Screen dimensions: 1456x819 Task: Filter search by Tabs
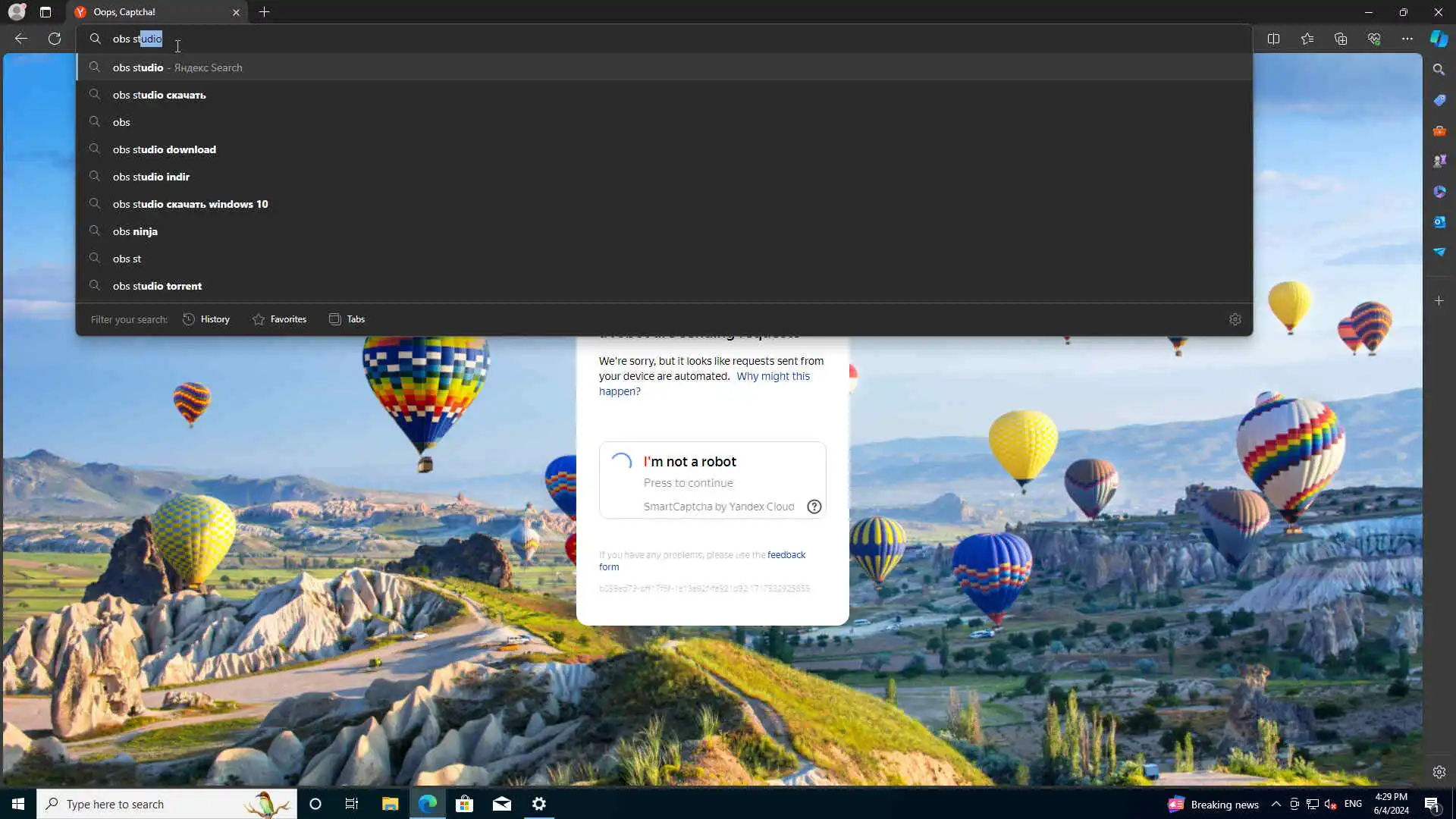[x=347, y=319]
